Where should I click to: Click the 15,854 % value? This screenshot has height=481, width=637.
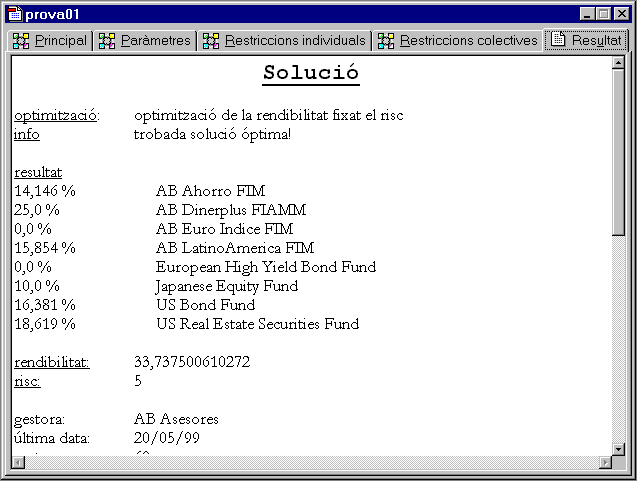(45, 248)
